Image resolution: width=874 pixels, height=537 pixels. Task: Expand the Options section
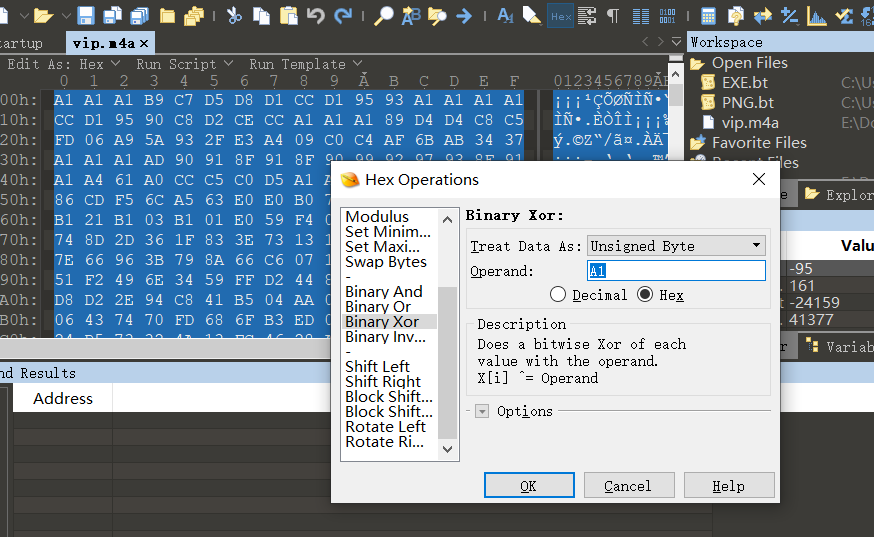coord(482,412)
